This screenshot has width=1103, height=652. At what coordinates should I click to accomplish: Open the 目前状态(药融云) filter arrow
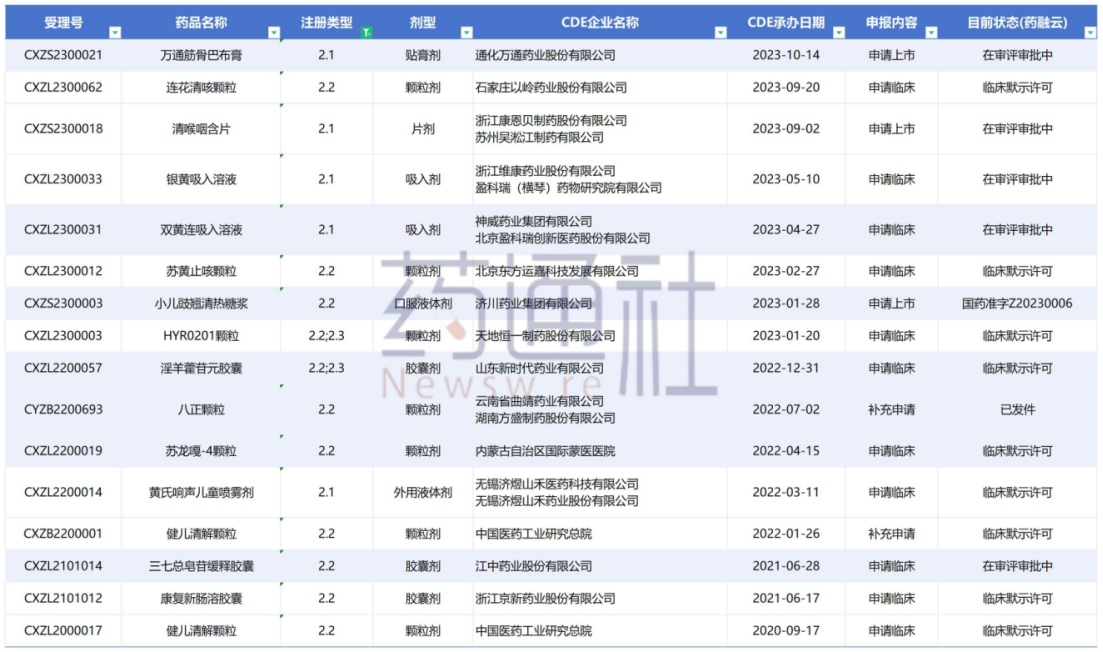click(1090, 32)
